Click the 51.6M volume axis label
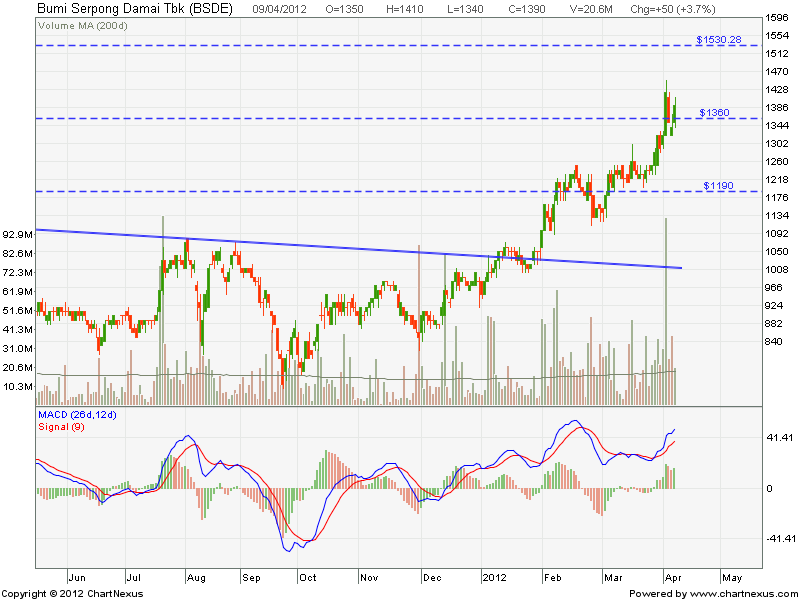The height and width of the screenshot is (600, 800). pos(18,310)
